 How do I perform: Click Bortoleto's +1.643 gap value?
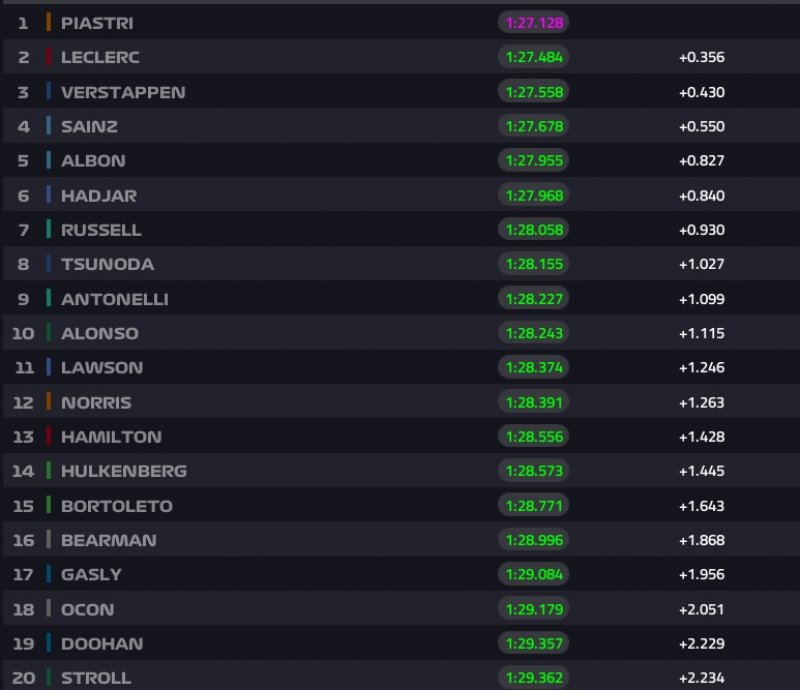click(701, 505)
